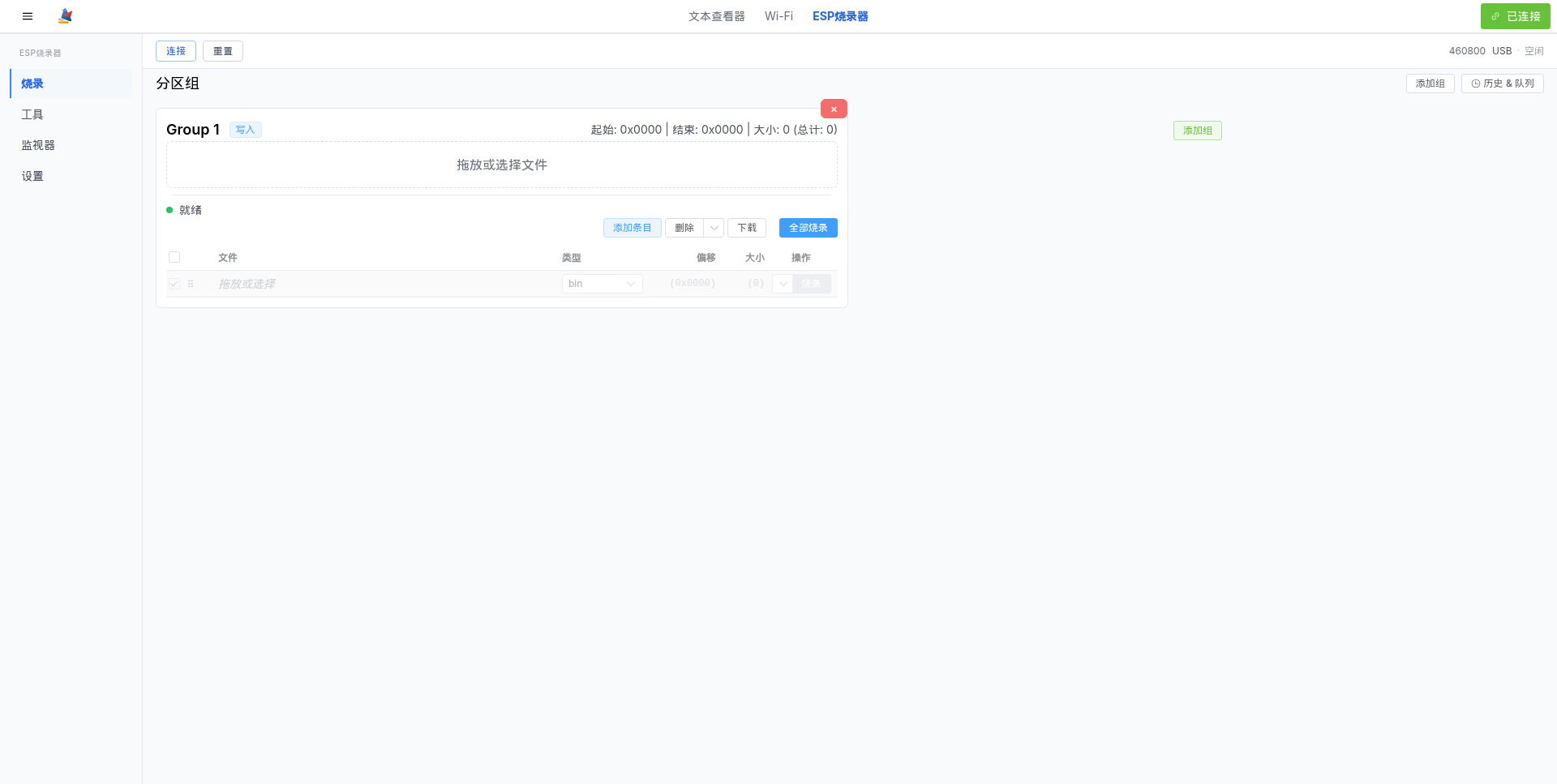Click the application logo icon
The height and width of the screenshot is (784, 1557).
[66, 16]
